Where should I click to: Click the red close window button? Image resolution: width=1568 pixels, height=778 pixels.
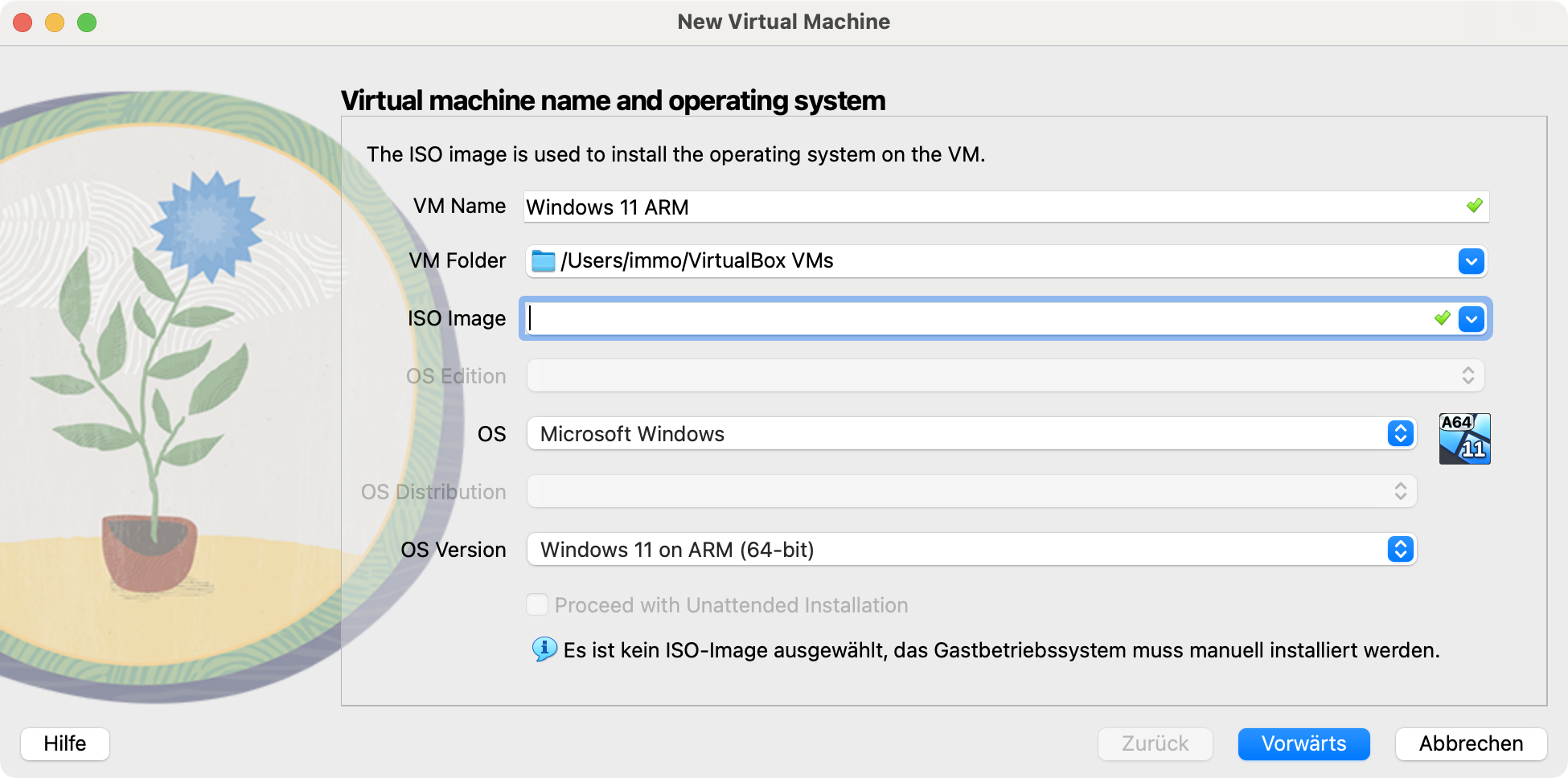click(23, 23)
